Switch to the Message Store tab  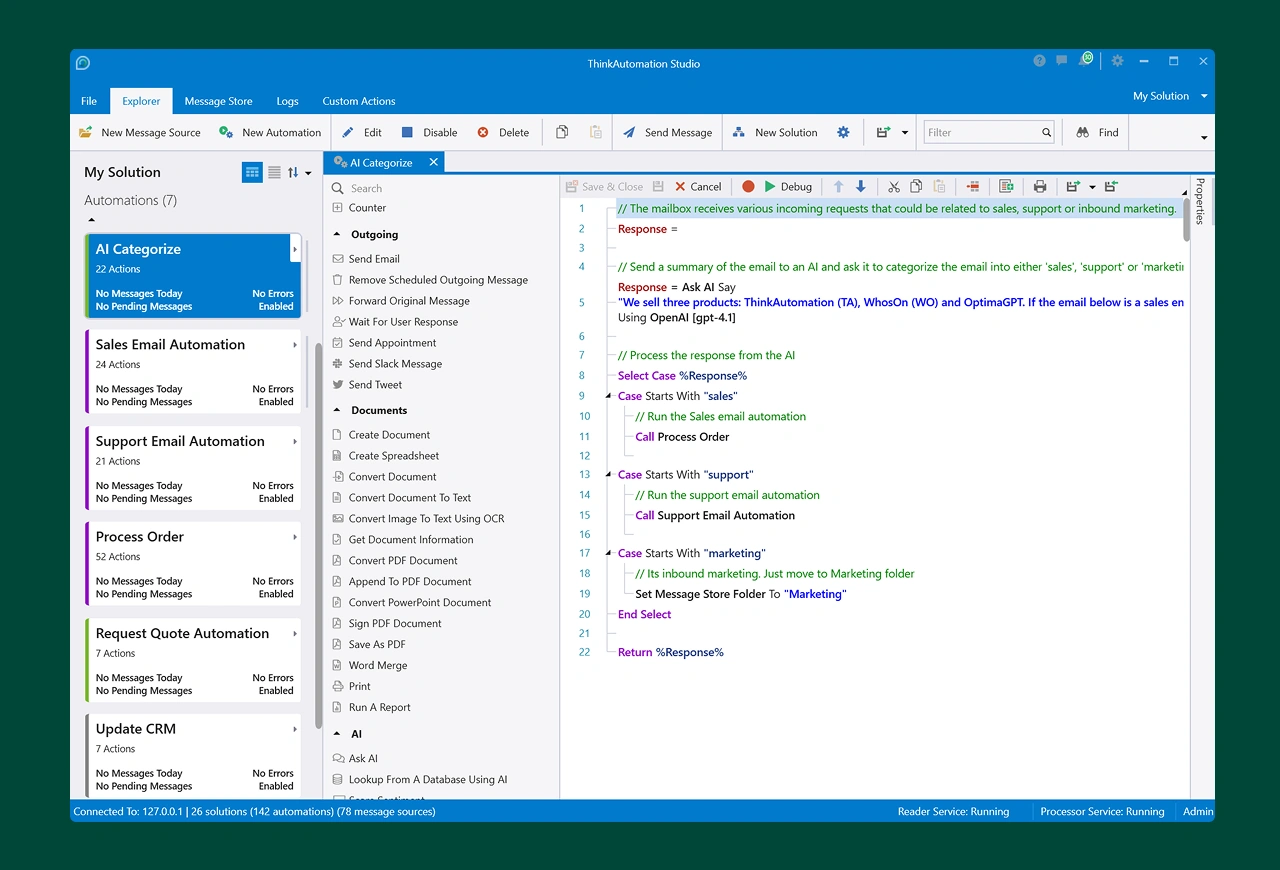[218, 101]
